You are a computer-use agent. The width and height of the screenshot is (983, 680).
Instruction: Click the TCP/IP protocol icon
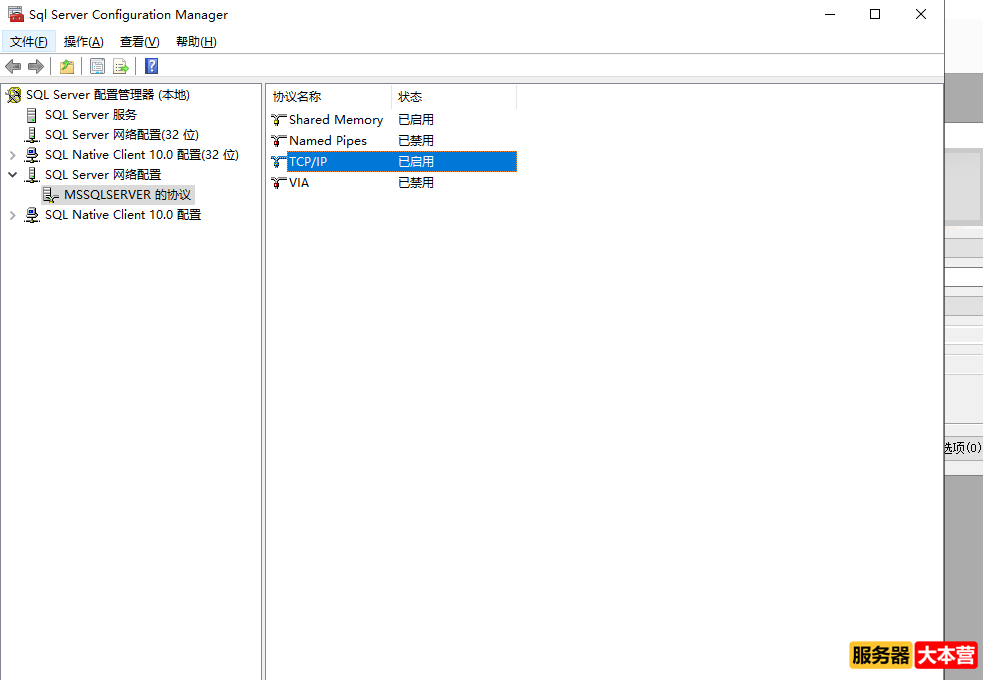tap(275, 161)
